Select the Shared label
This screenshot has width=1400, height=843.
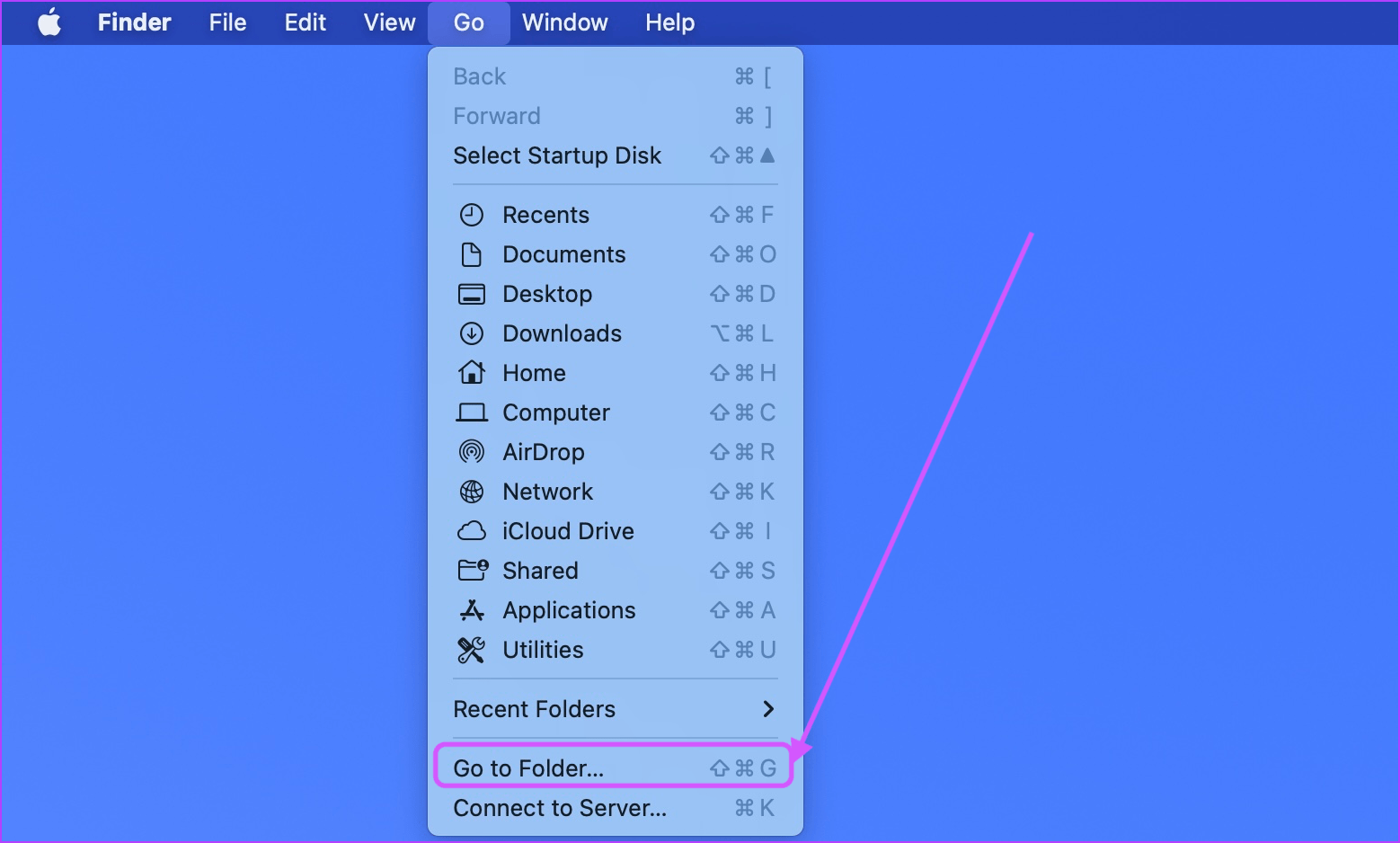(541, 571)
